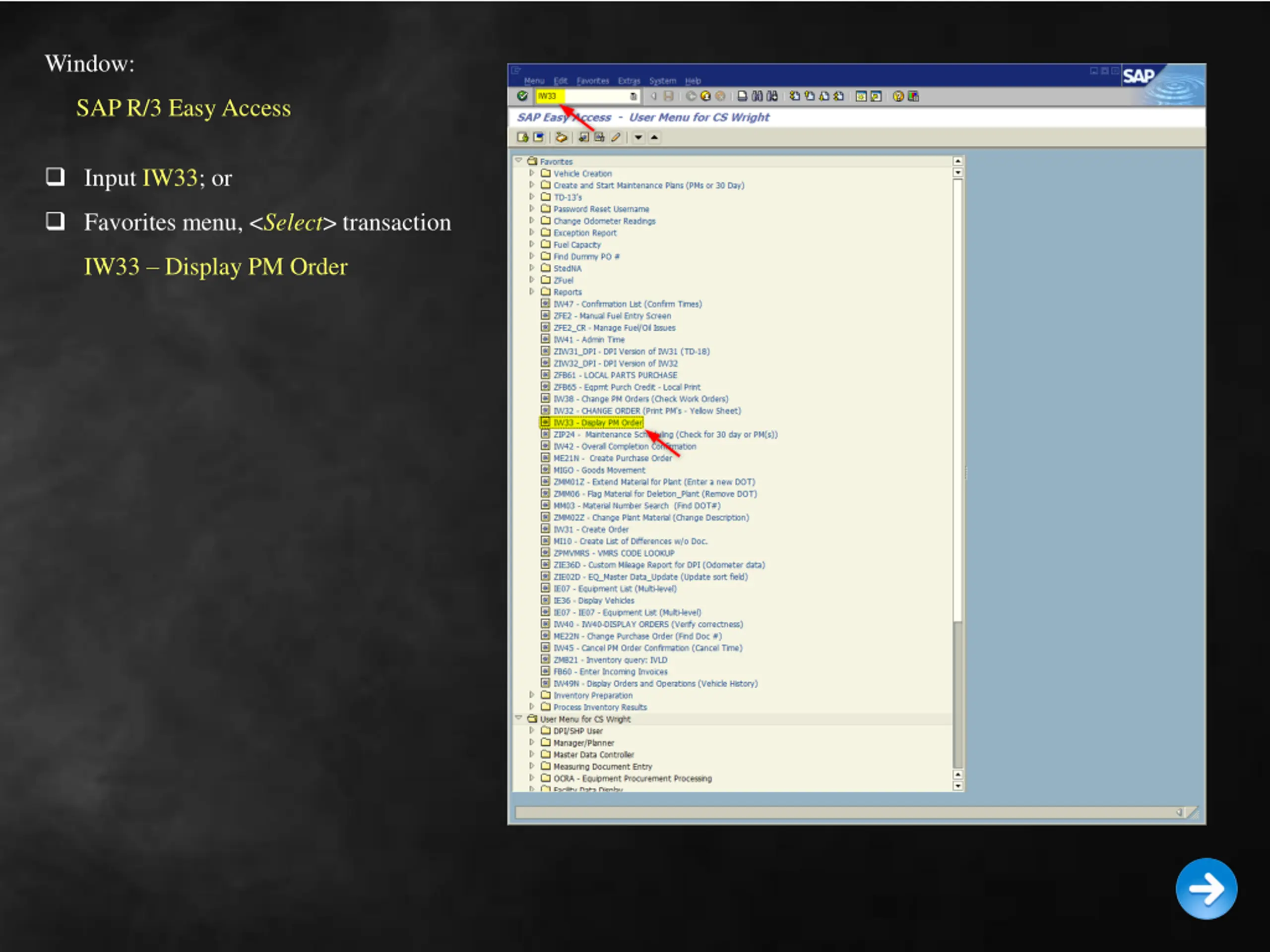The height and width of the screenshot is (952, 1270).
Task: Open the Favorites menu
Action: click(592, 81)
